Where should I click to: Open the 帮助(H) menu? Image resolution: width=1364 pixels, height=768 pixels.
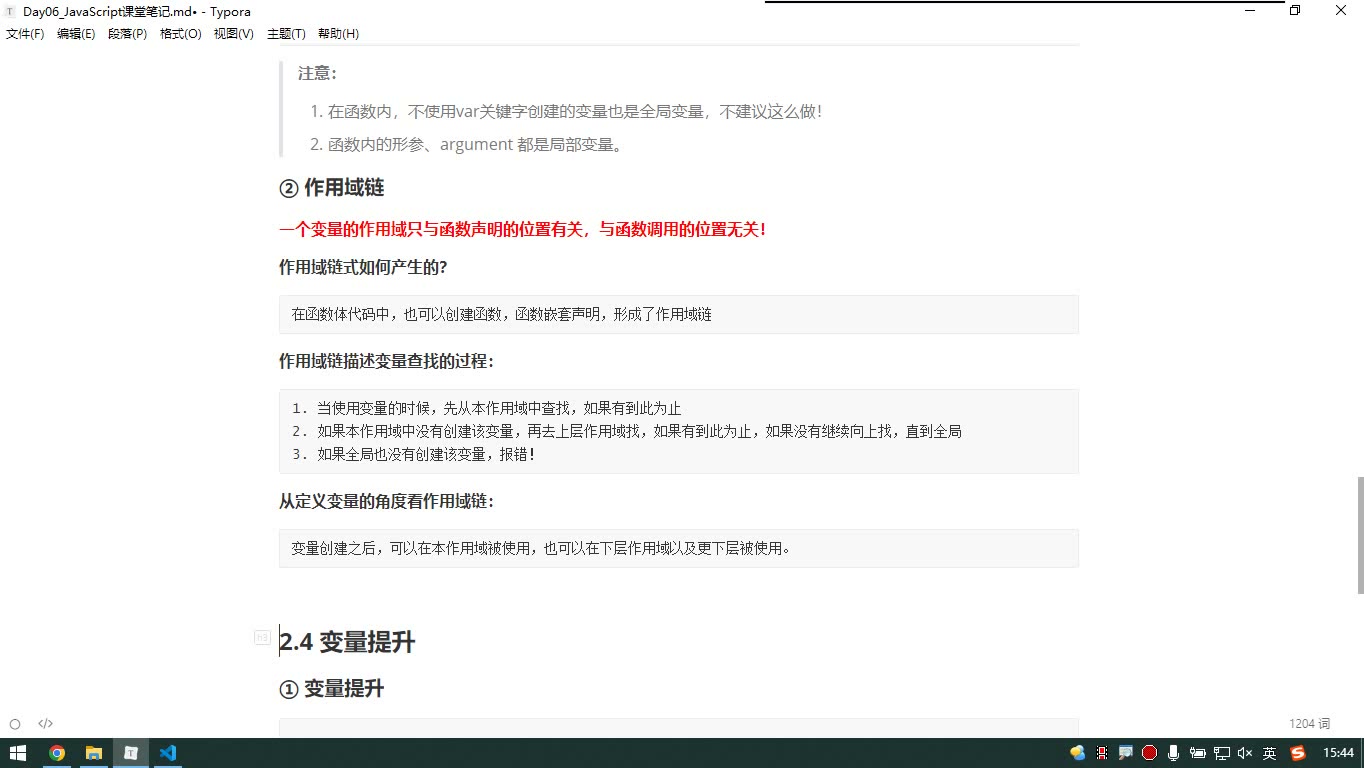(x=338, y=34)
